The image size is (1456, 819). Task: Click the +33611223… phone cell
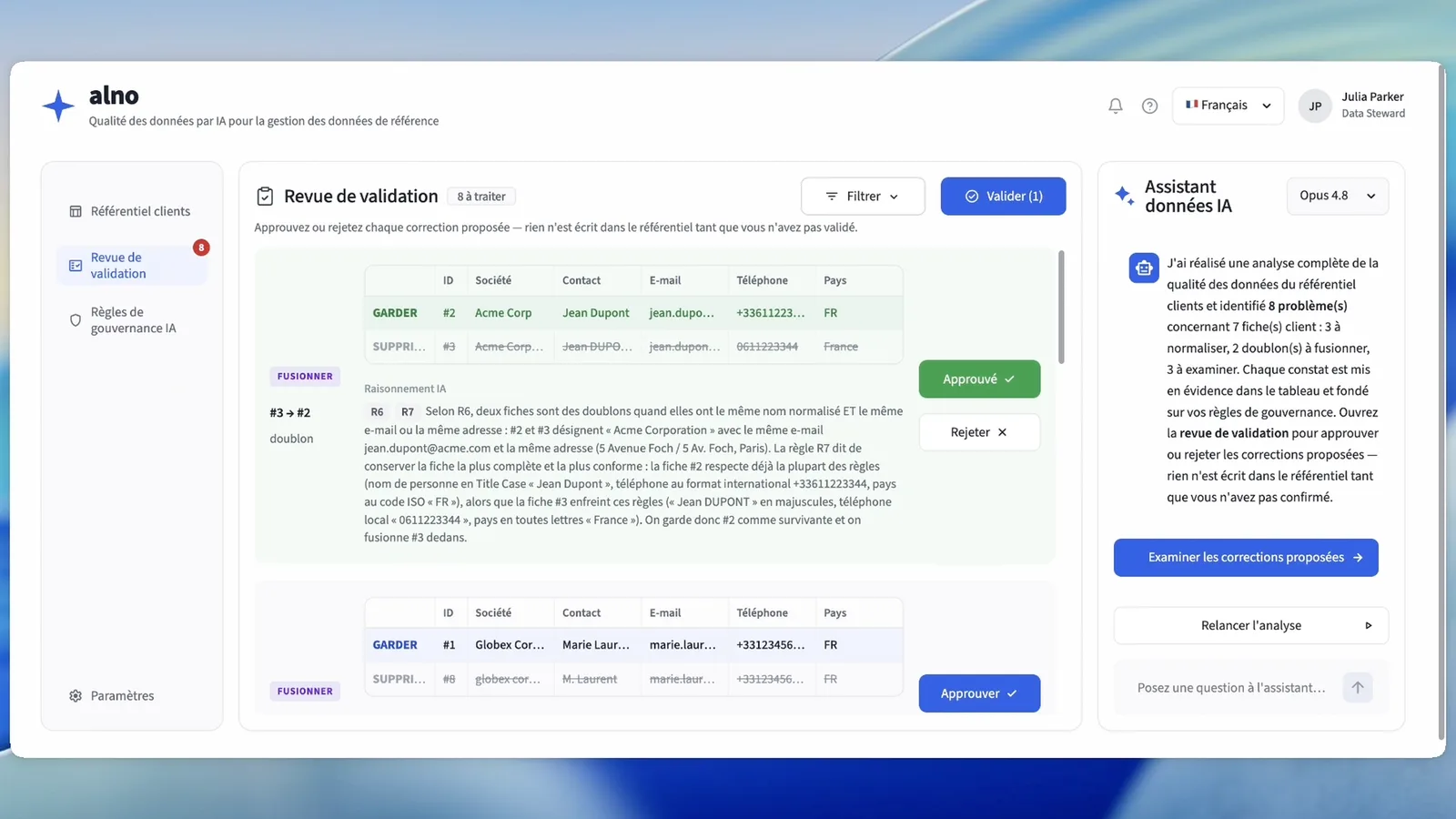click(771, 313)
